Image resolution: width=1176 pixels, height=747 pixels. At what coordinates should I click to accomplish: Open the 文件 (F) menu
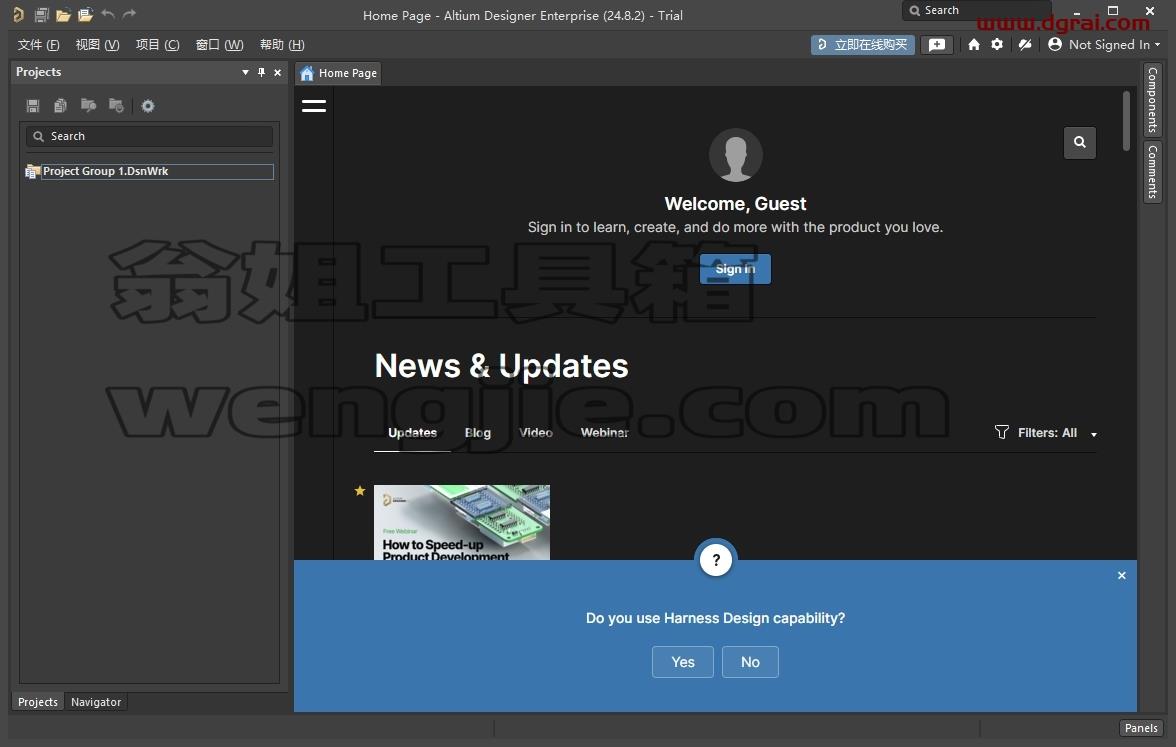tap(38, 45)
